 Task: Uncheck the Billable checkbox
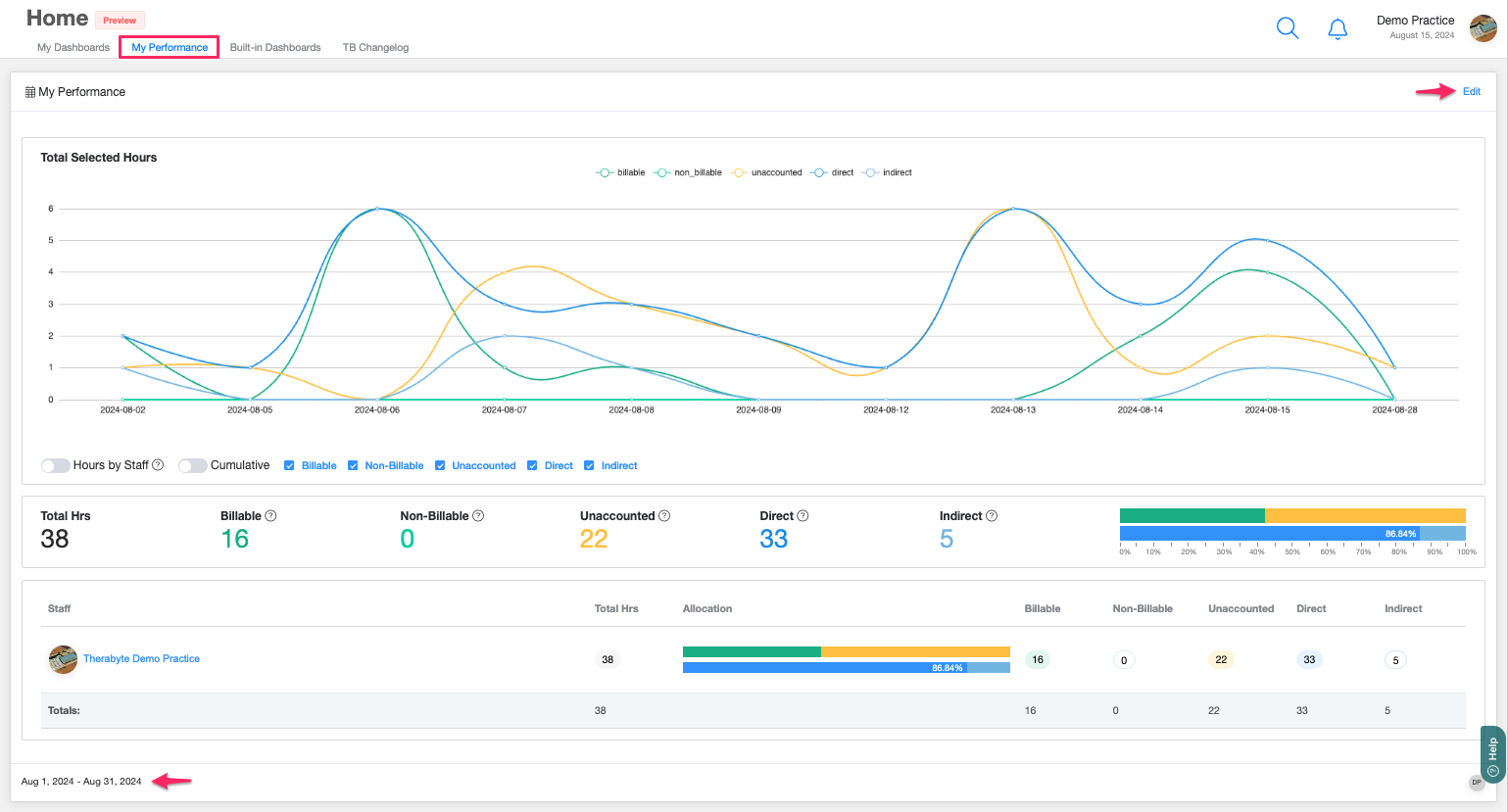[289, 466]
